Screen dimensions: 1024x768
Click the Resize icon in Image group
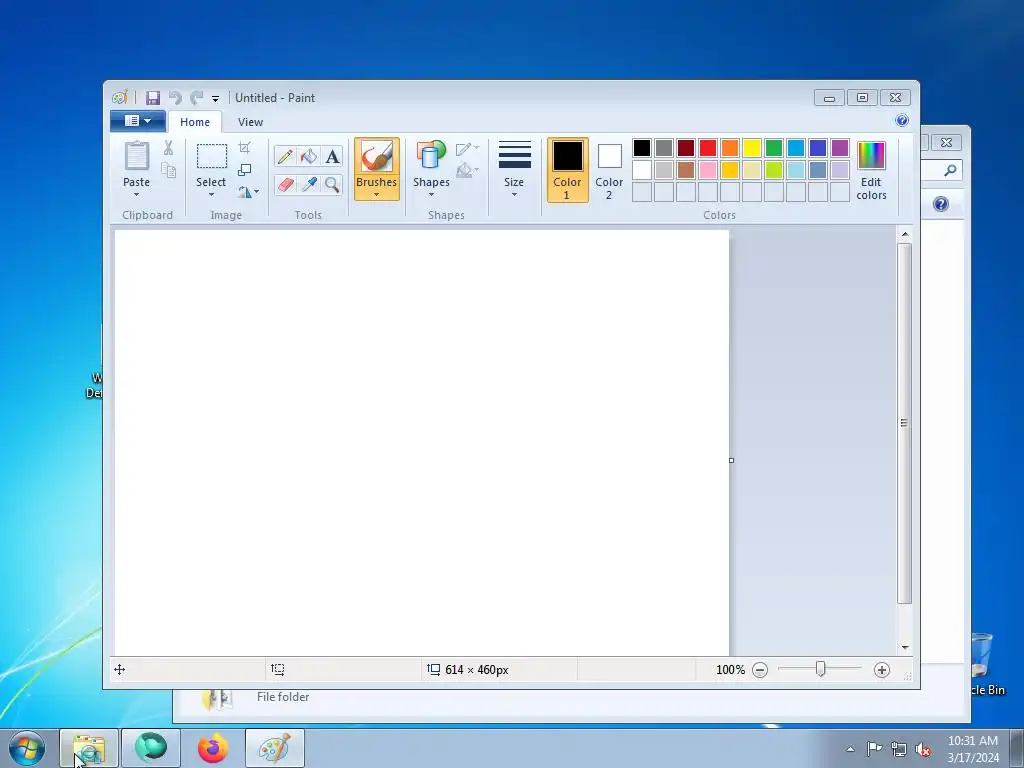click(244, 170)
